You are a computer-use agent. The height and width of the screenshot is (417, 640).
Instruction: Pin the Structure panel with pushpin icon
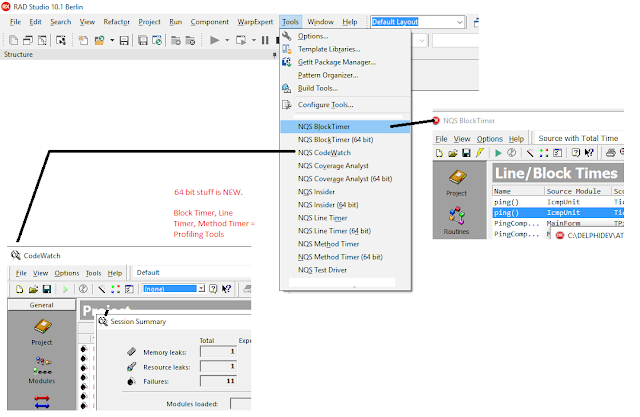pyautogui.click(x=274, y=55)
